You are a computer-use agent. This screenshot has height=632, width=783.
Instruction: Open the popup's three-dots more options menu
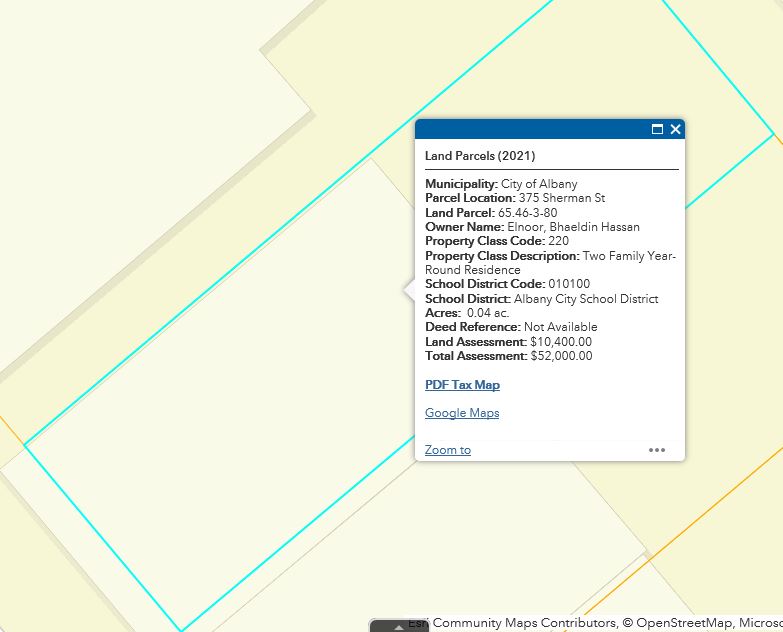[x=657, y=450]
